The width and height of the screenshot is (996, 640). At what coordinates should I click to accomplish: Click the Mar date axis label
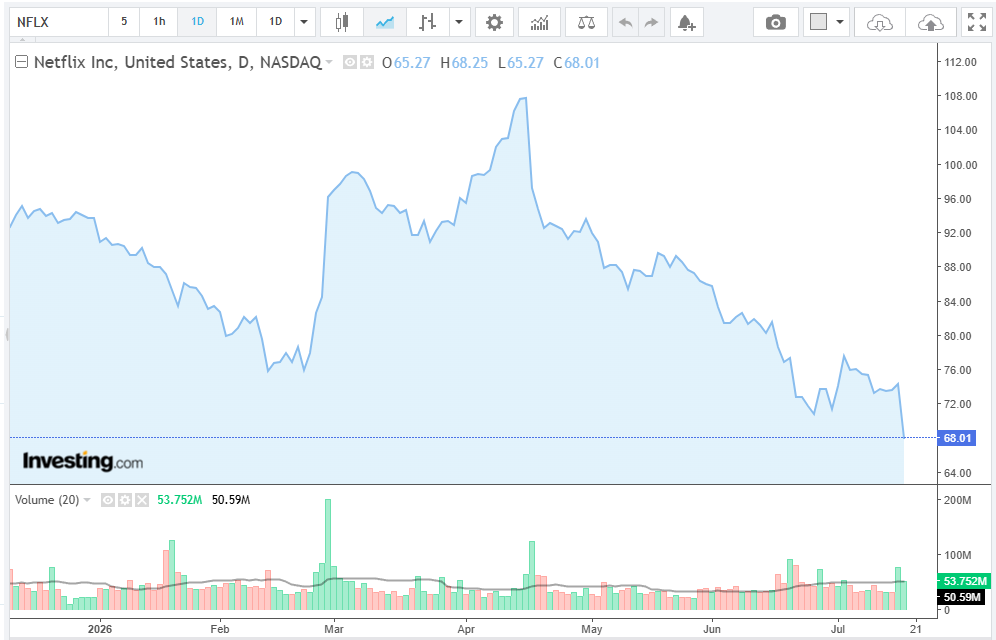(x=333, y=629)
